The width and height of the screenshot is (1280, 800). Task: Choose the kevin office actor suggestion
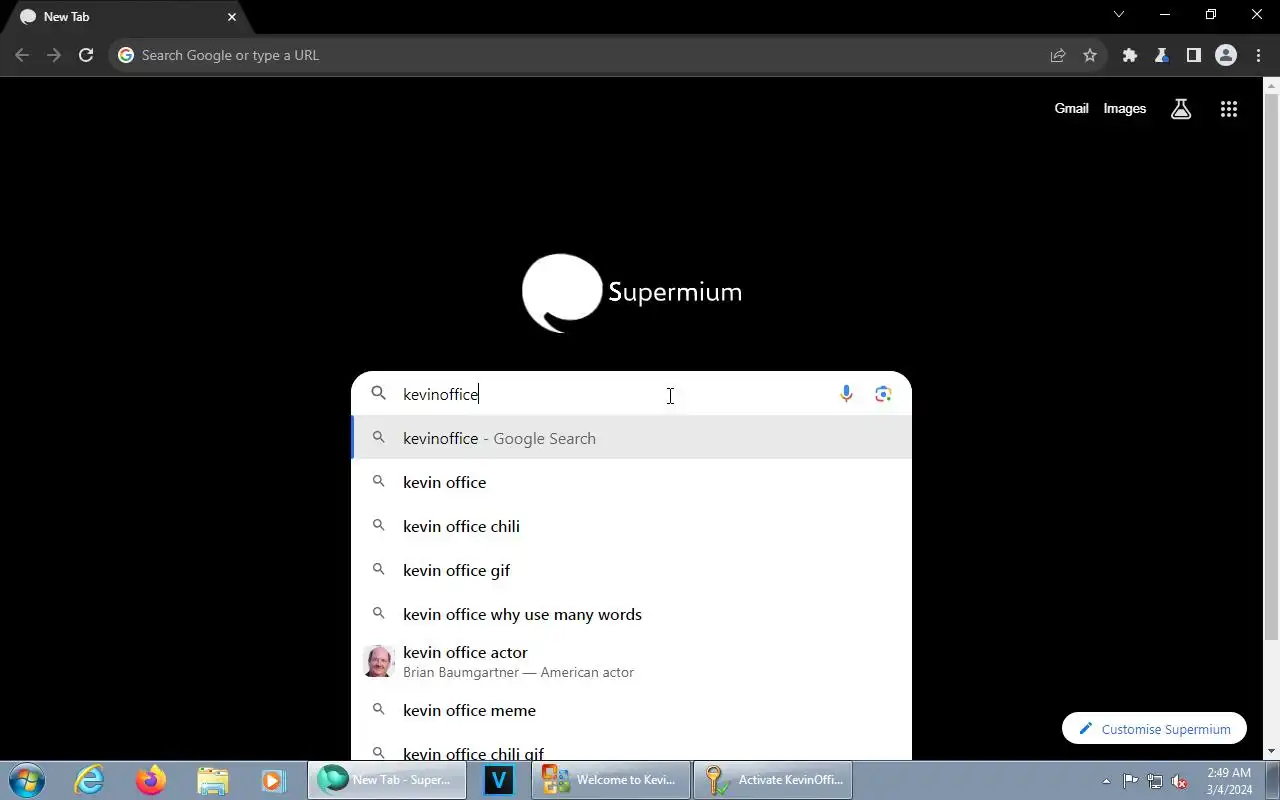click(631, 661)
